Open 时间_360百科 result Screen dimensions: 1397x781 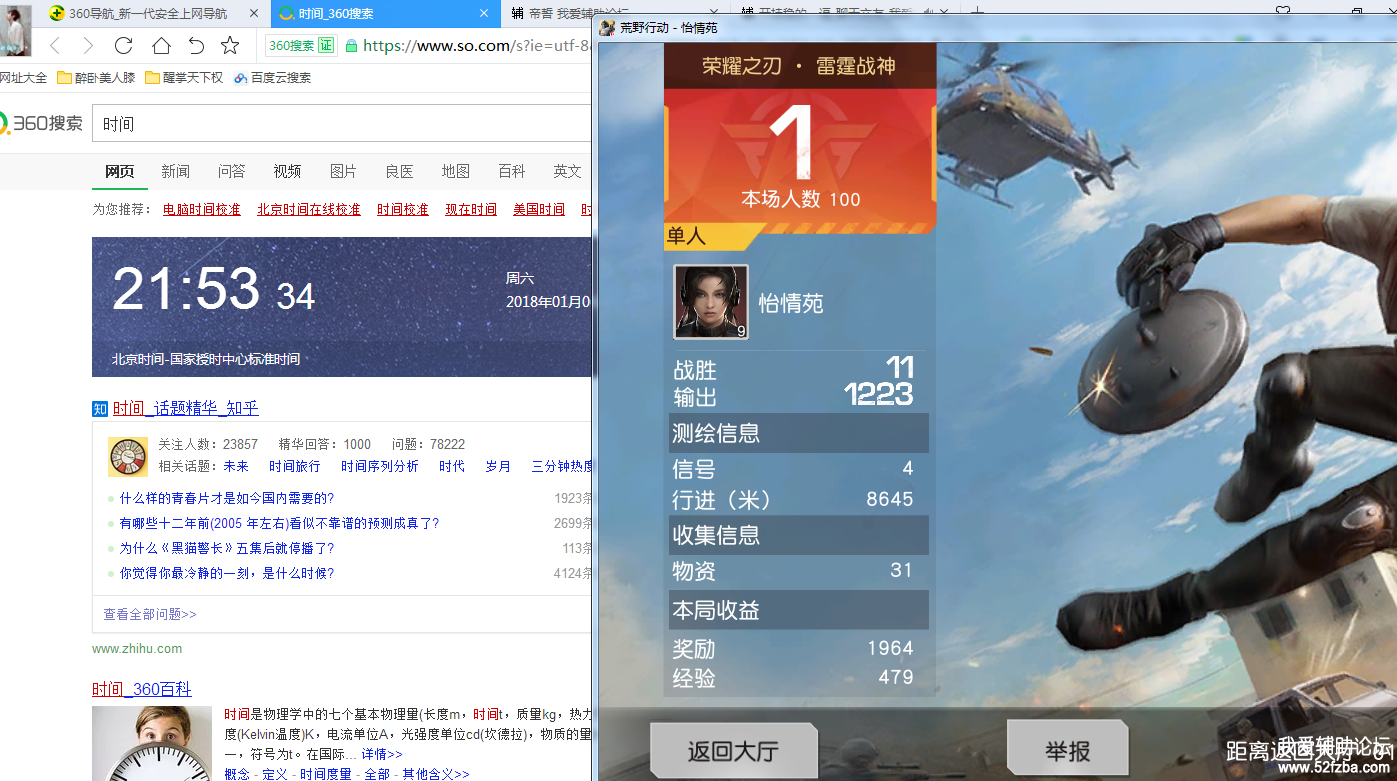point(142,689)
